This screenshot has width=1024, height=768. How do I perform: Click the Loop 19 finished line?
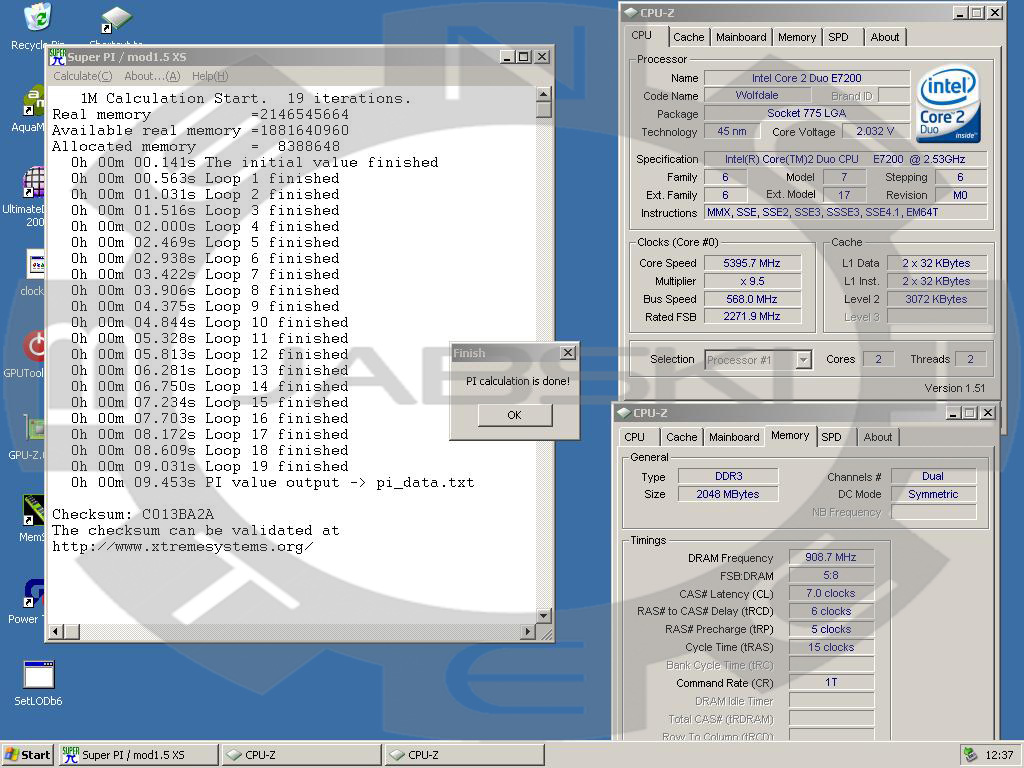(x=210, y=466)
